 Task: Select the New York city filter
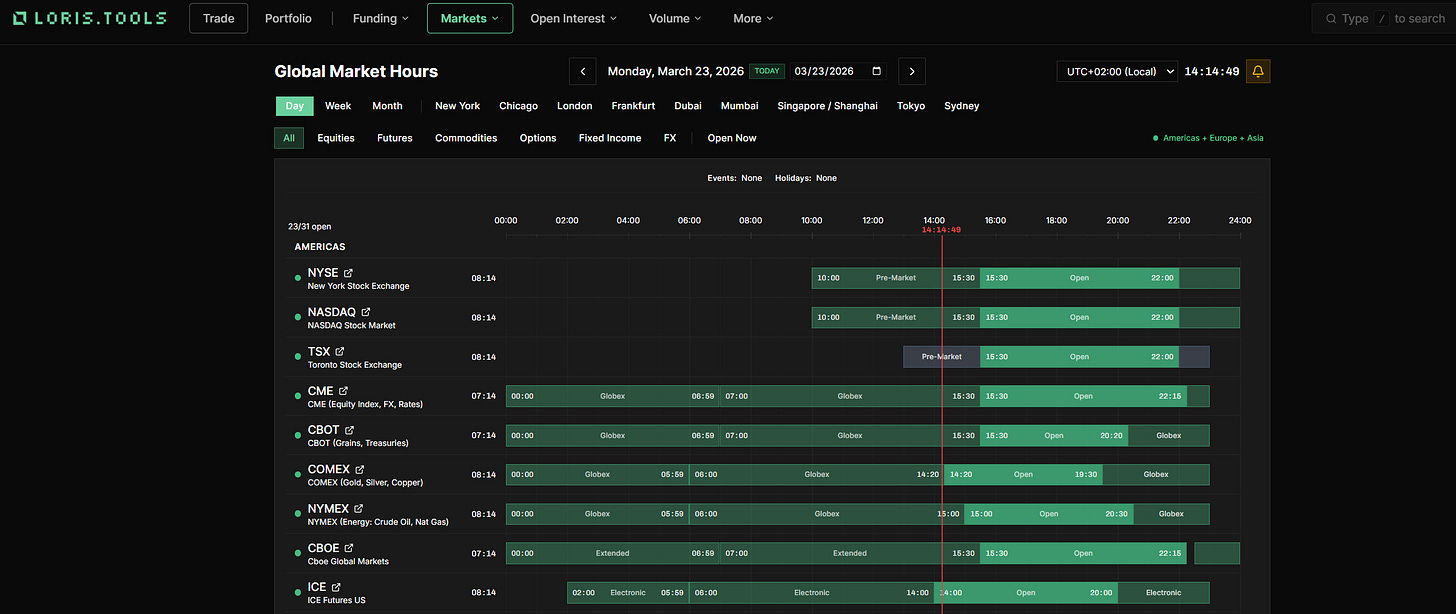457,106
